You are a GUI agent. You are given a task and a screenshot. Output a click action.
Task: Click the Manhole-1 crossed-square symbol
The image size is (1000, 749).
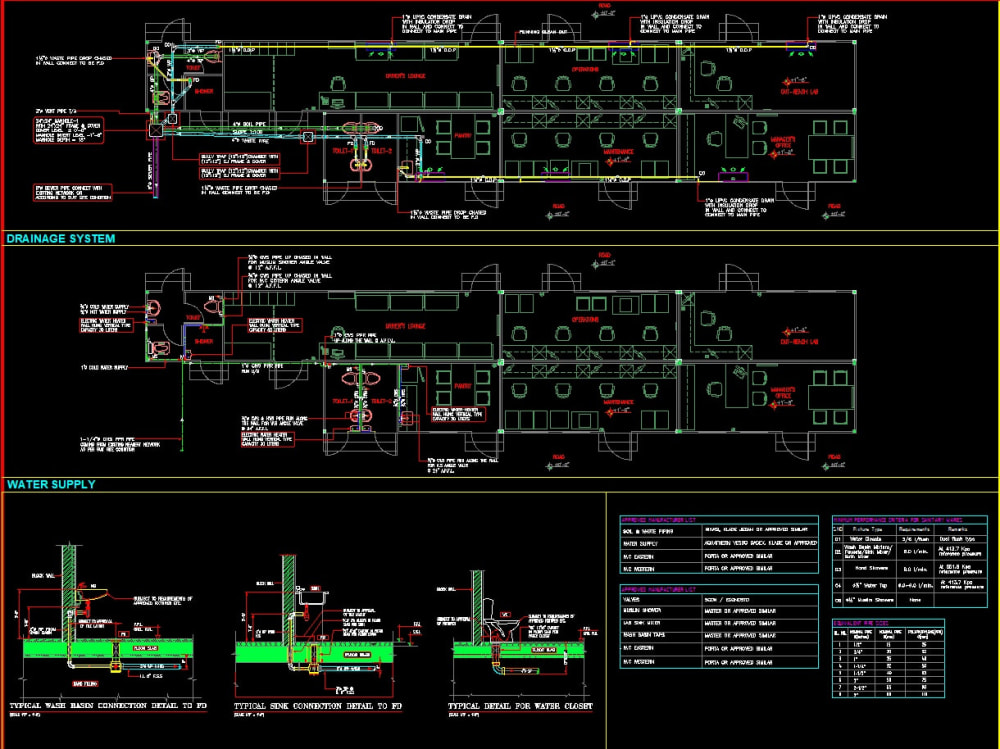tap(156, 130)
